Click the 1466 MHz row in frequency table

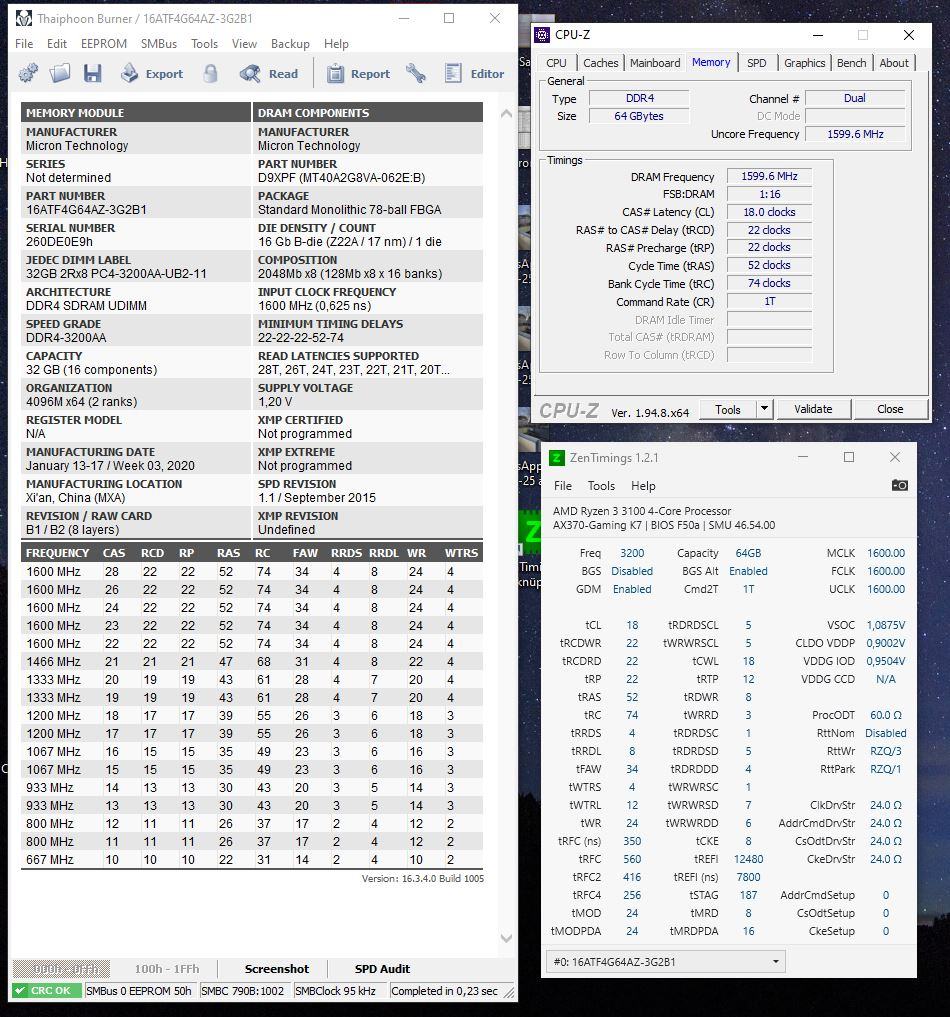coord(252,662)
